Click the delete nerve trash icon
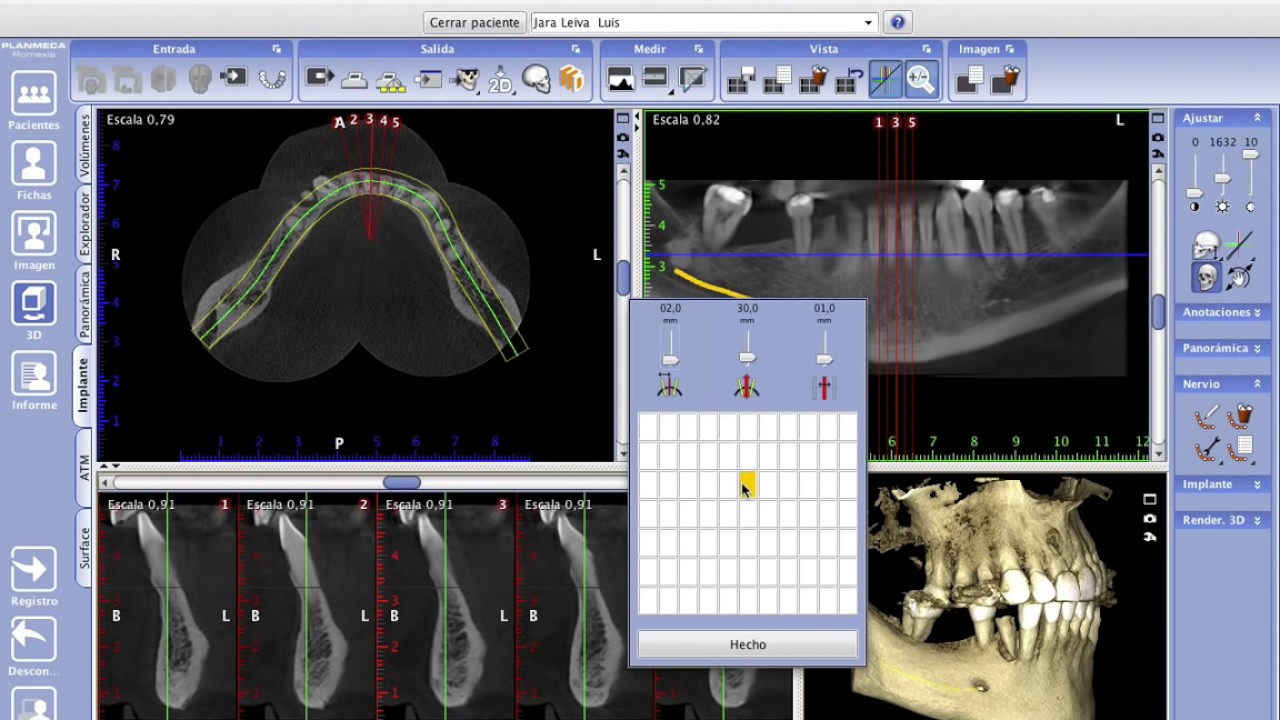This screenshot has width=1280, height=720. pos(1241,416)
